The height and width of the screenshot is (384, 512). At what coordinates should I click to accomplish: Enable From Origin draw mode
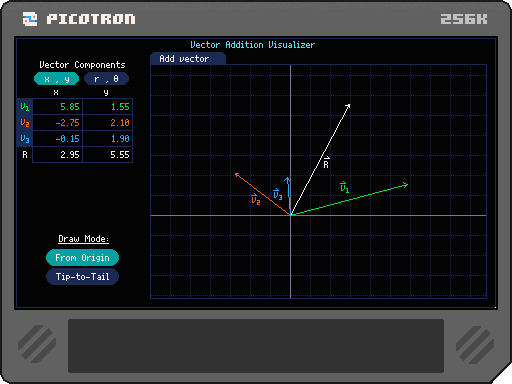82,258
